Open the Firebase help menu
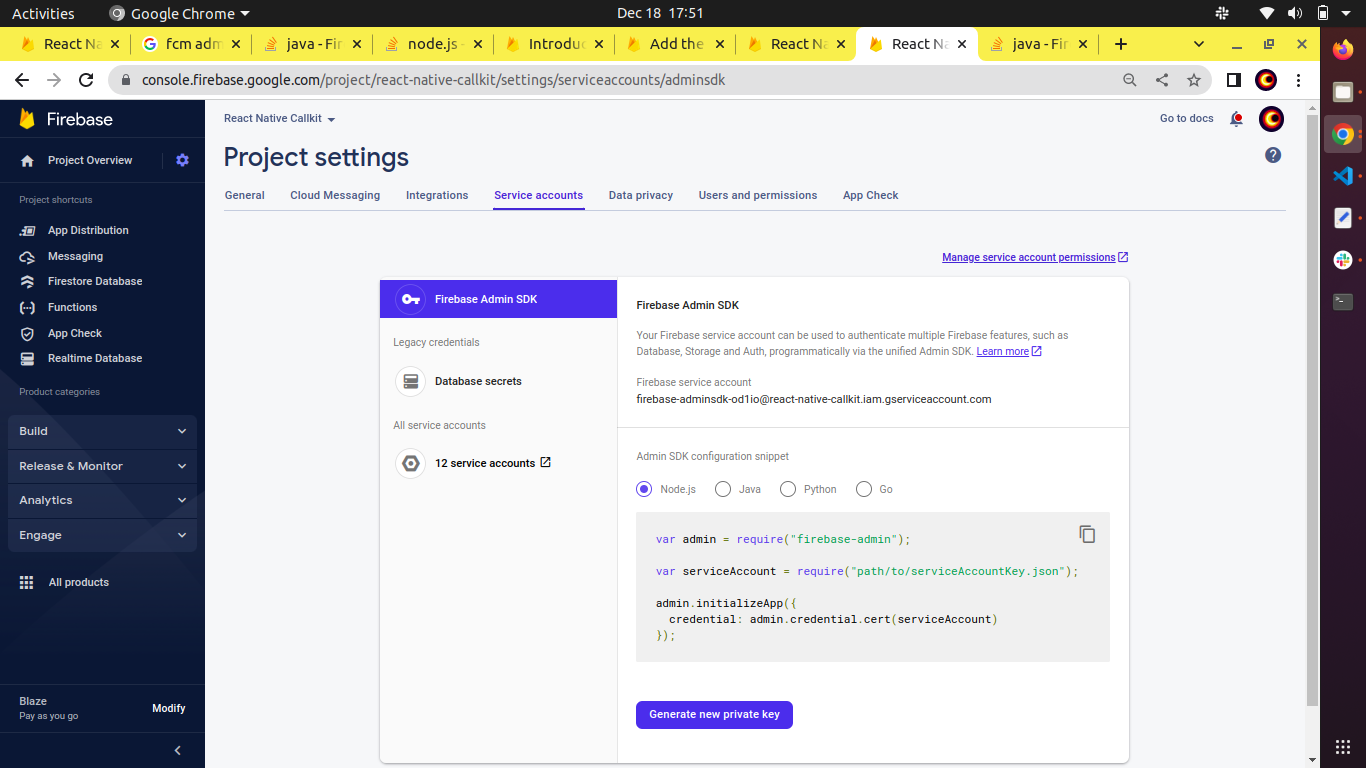1366x768 pixels. pyautogui.click(x=1272, y=155)
